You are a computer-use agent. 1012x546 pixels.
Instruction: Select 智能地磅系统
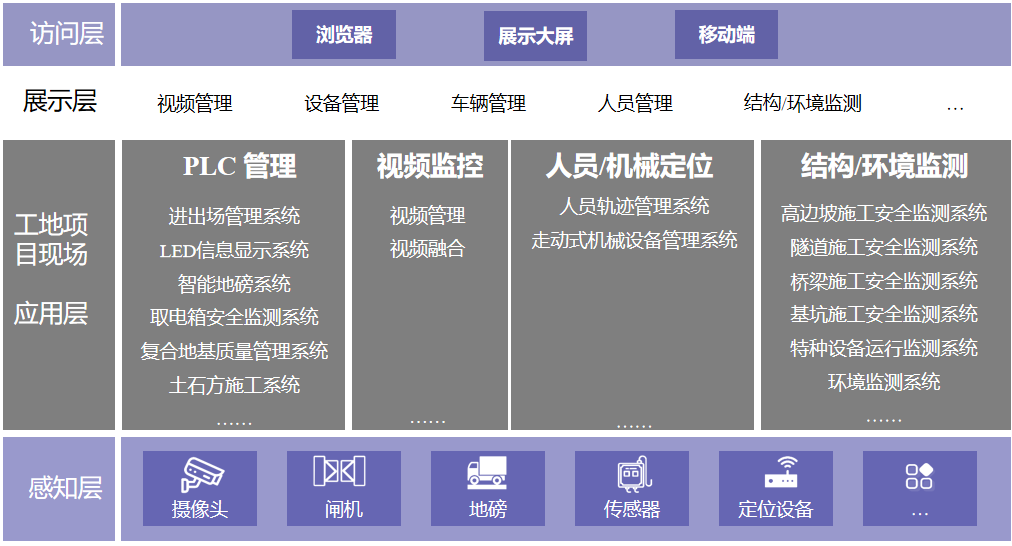(x=234, y=284)
